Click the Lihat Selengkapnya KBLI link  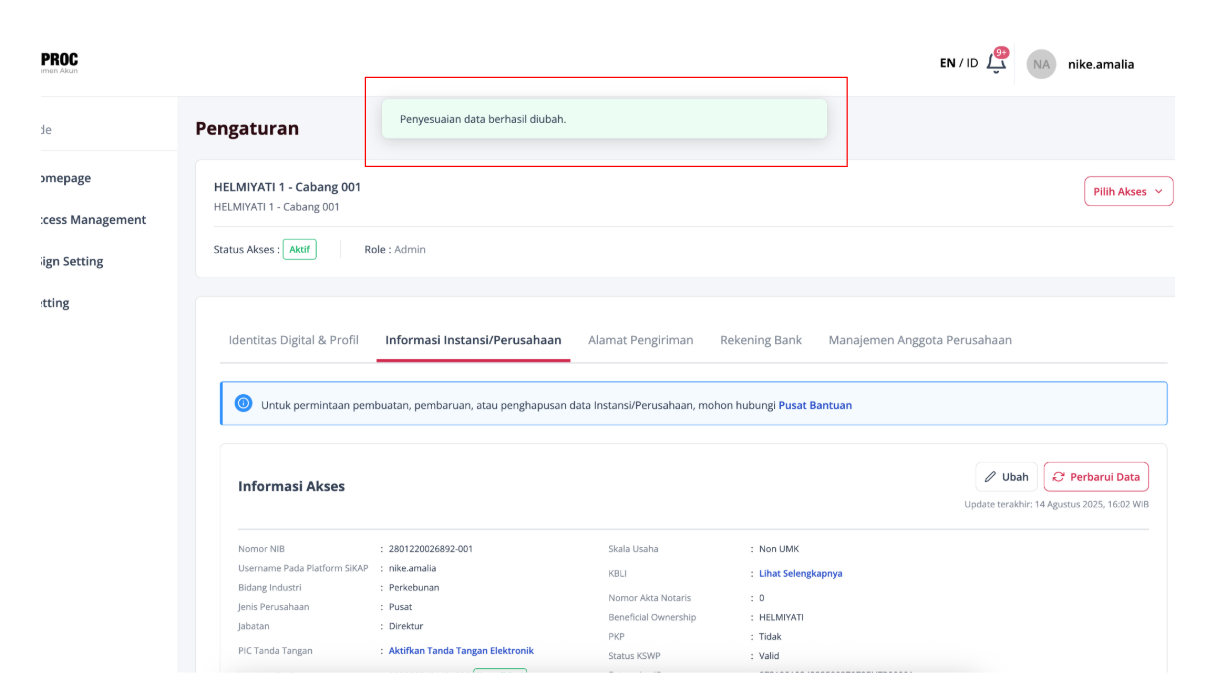click(800, 574)
